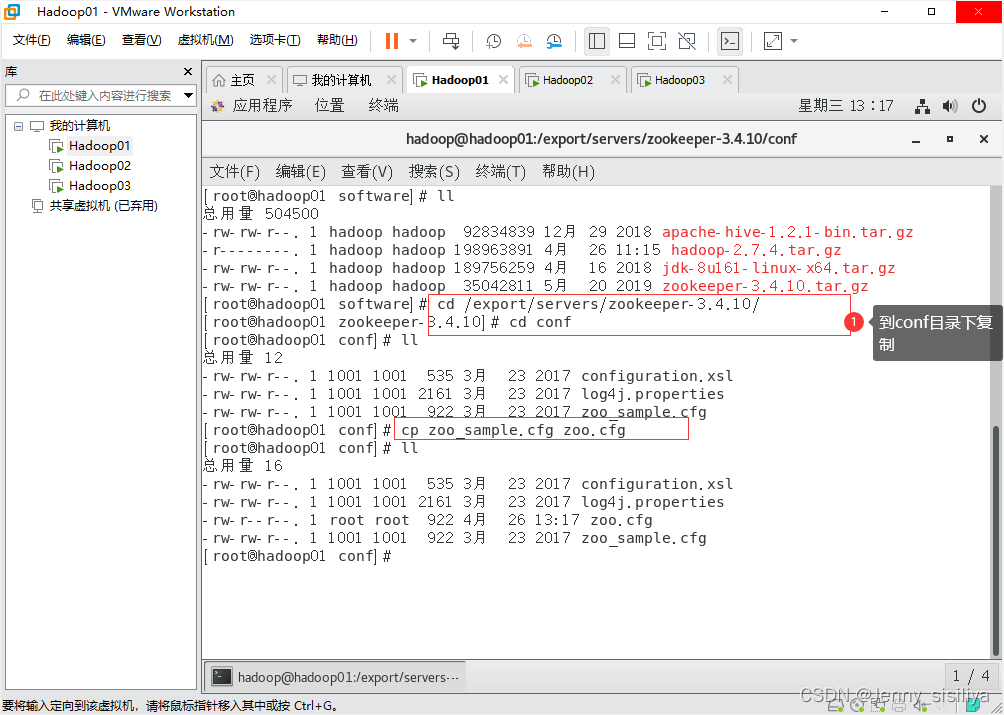Open the 编辑(E) menu in VMware
Screen dimensions: 1004x715
click(x=86, y=40)
